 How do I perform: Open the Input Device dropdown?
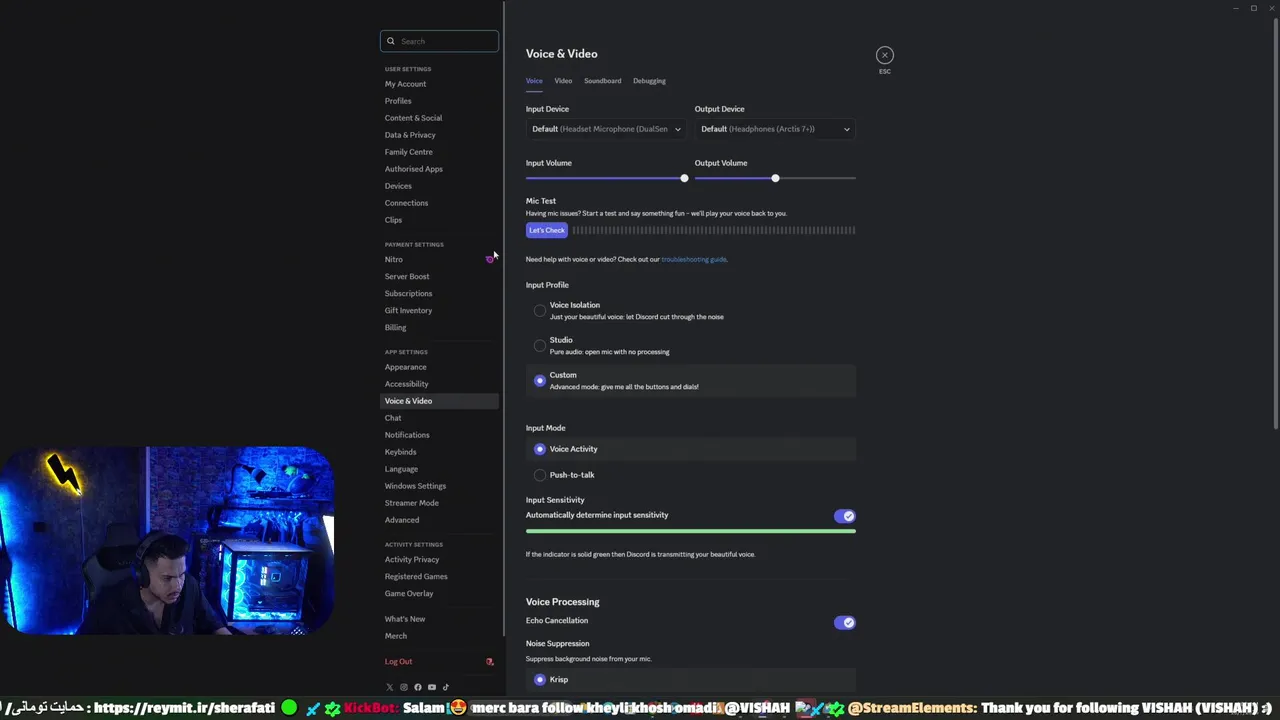tap(606, 129)
